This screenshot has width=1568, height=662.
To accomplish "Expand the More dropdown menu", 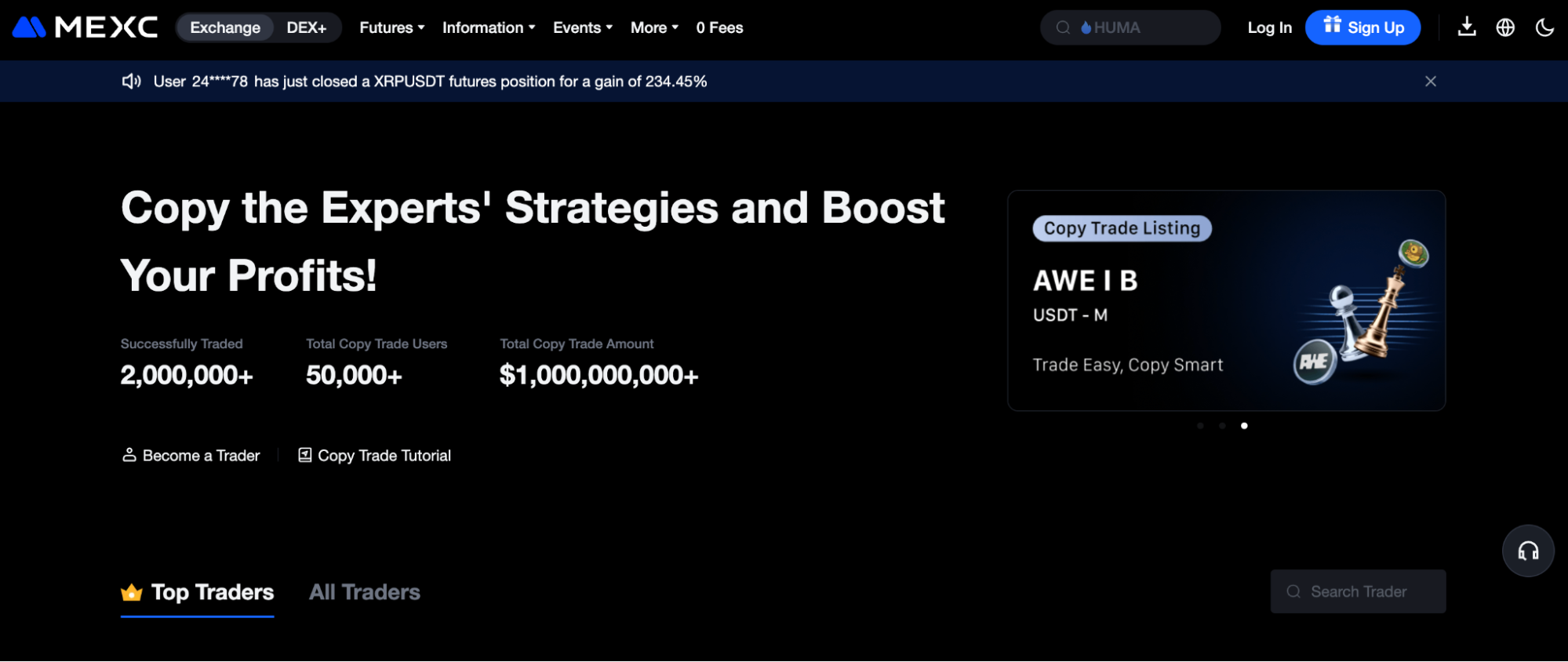I will 654,27.
